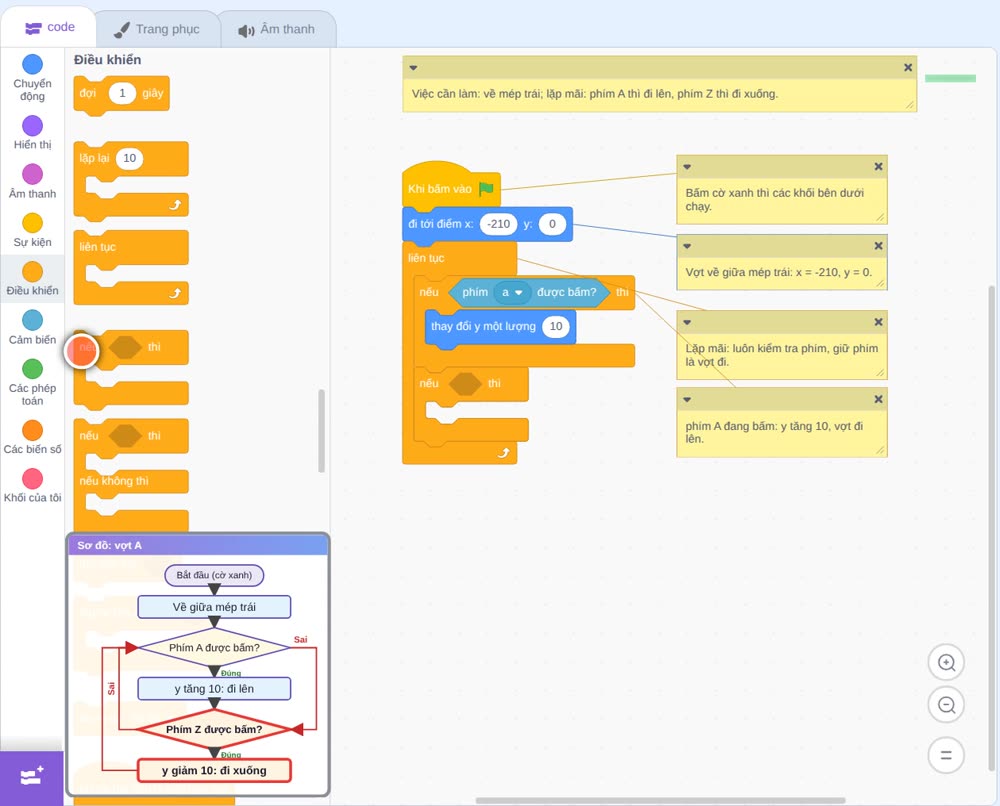Collapse the 'Việc cần làm' comment

click(x=413, y=68)
